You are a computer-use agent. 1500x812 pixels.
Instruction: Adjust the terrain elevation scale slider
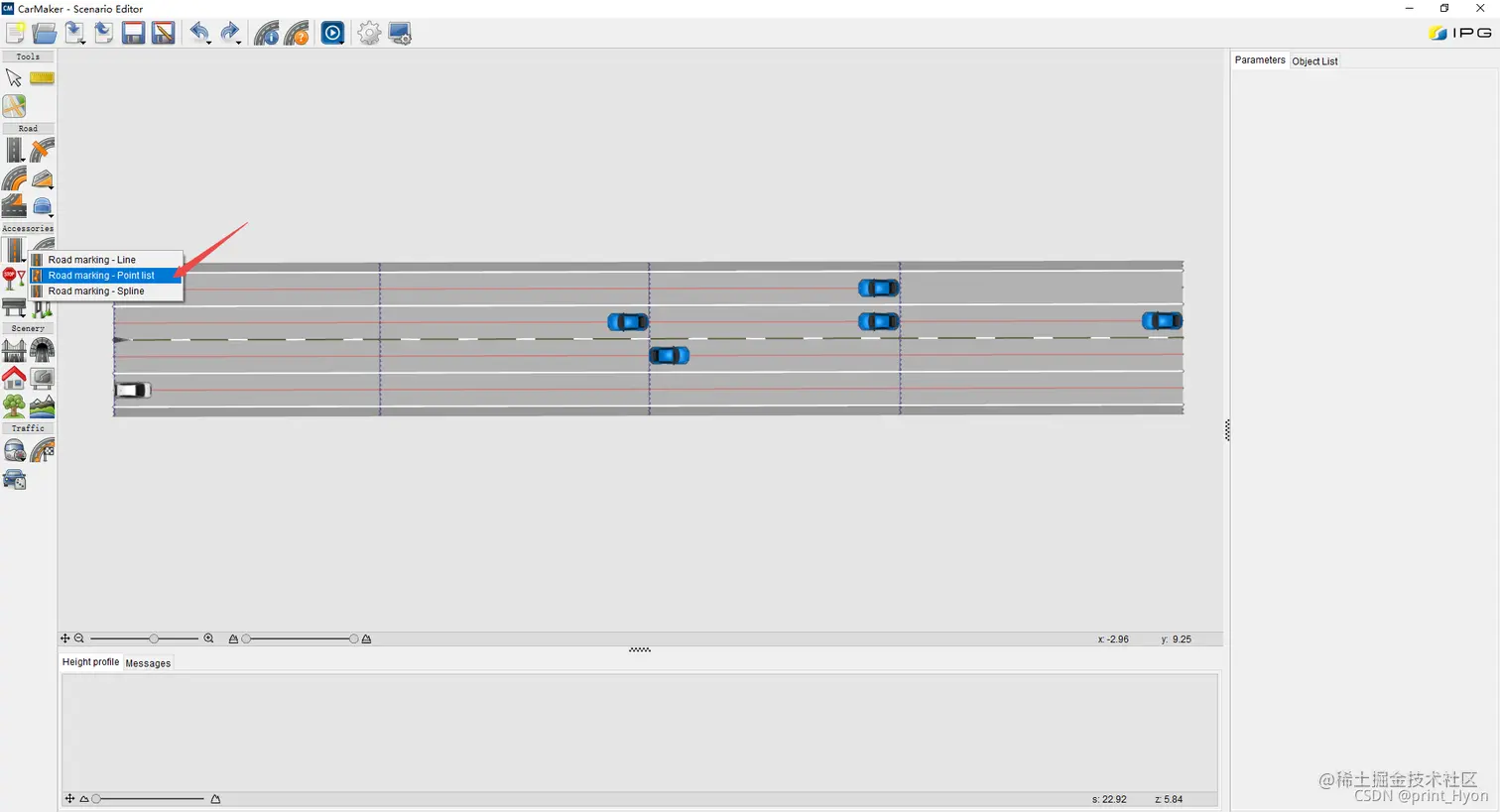click(300, 638)
